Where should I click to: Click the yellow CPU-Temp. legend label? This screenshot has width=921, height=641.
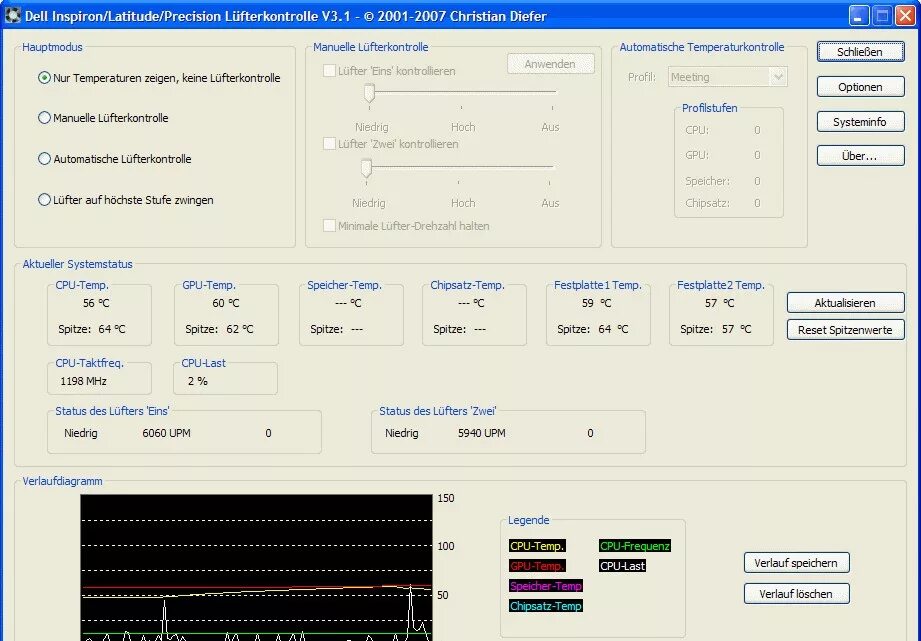coord(537,546)
